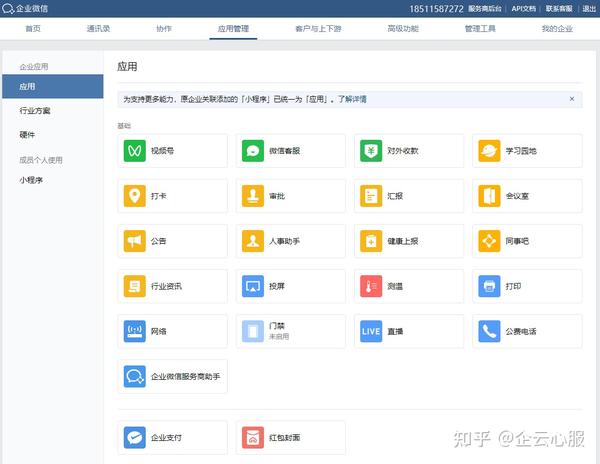Image resolution: width=600 pixels, height=464 pixels.
Task: Open the 客户与上下游 tab
Action: pyautogui.click(x=318, y=29)
